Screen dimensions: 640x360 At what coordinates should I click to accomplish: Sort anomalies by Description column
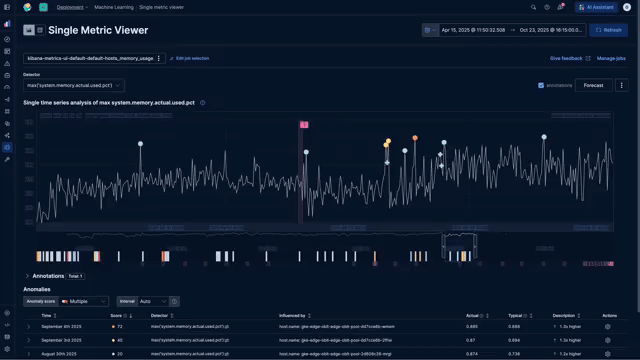(566, 316)
